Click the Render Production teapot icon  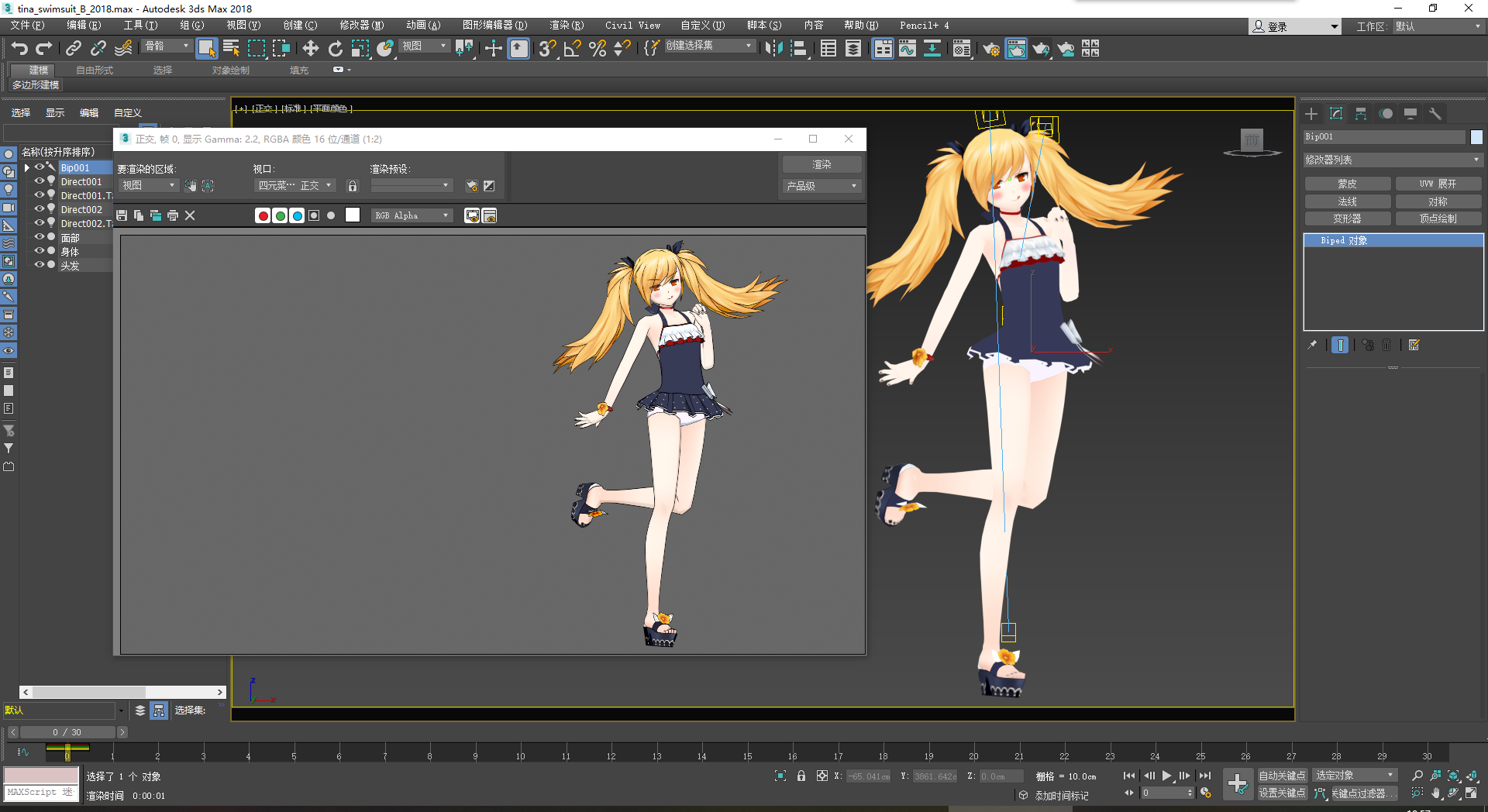click(1041, 49)
